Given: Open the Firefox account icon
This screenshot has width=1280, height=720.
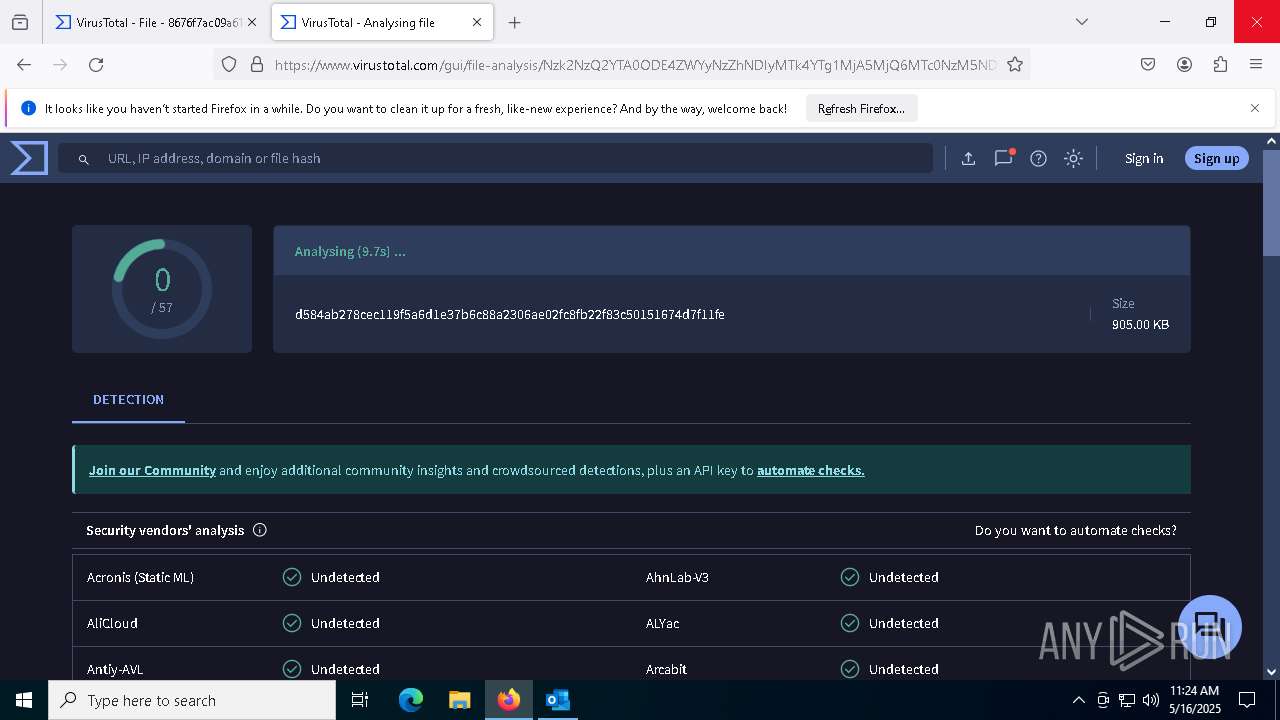Looking at the screenshot, I should tap(1184, 64).
